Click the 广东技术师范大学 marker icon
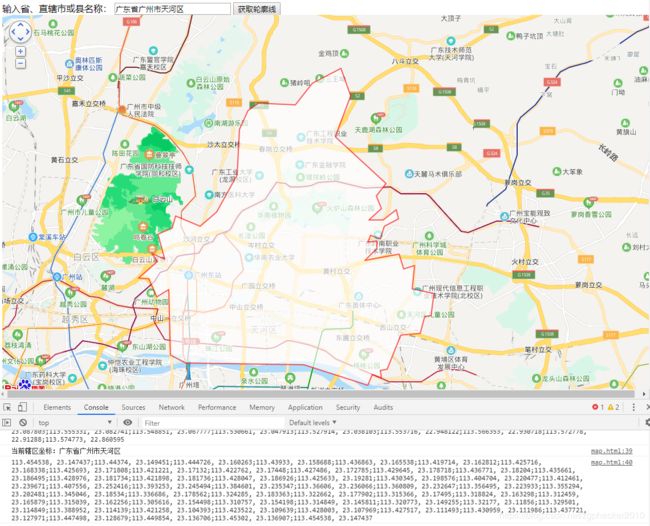This screenshot has height=526, width=650. coord(451,41)
